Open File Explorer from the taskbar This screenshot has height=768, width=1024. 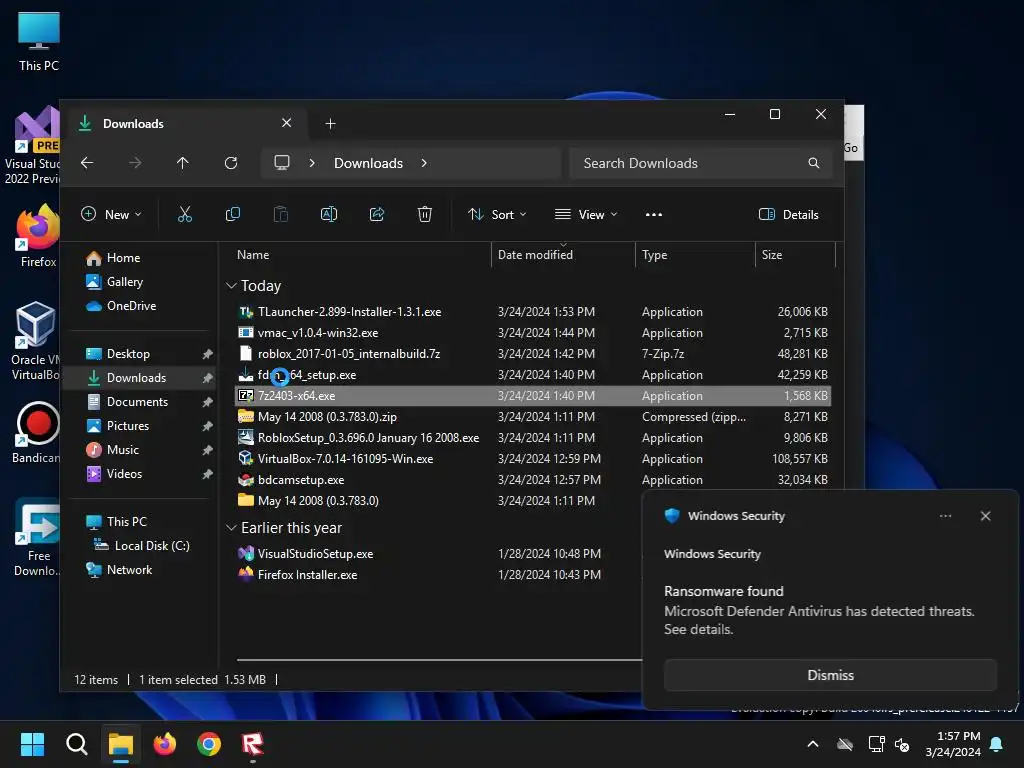(121, 744)
